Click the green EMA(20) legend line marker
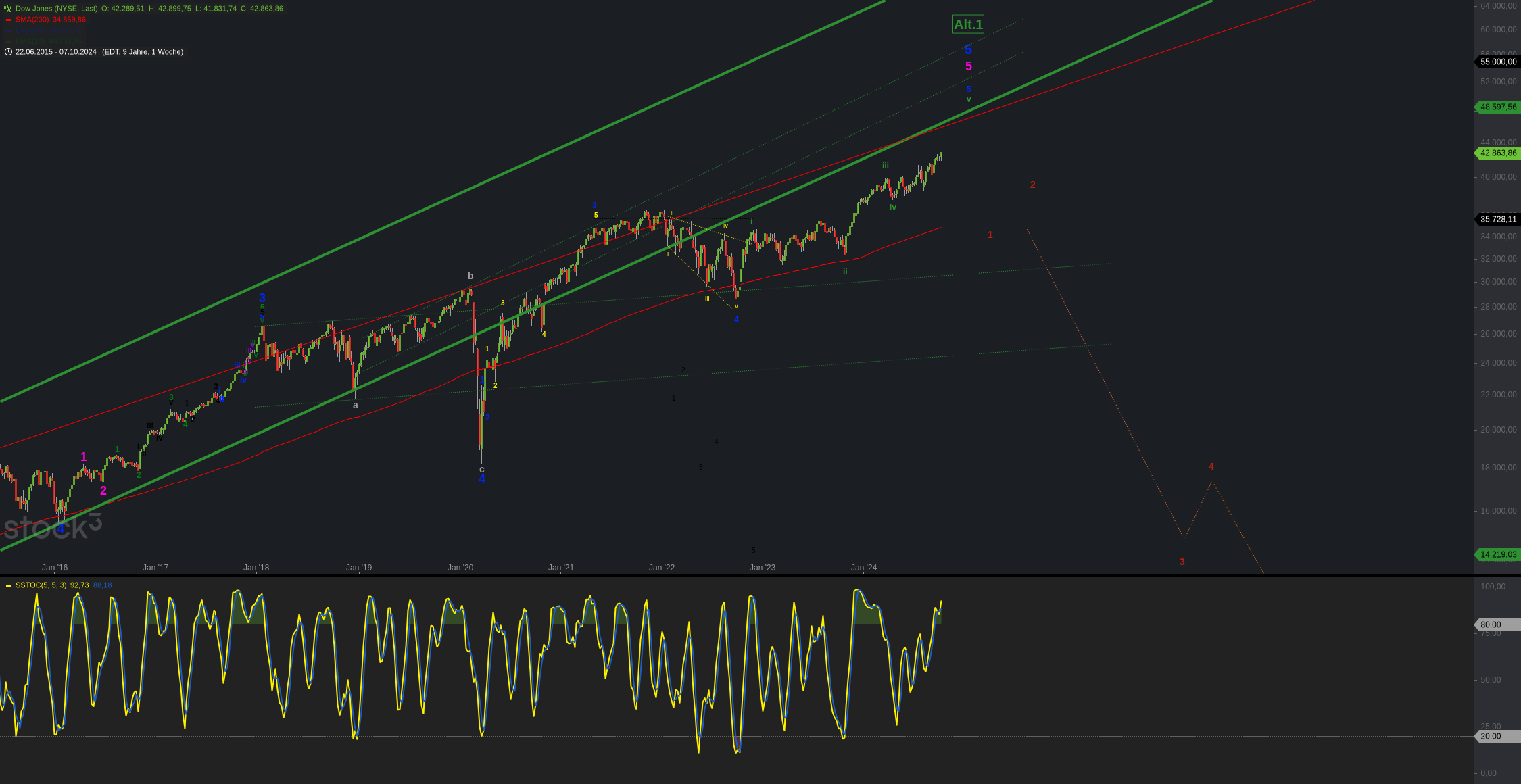Image resolution: width=1521 pixels, height=784 pixels. pyautogui.click(x=8, y=41)
